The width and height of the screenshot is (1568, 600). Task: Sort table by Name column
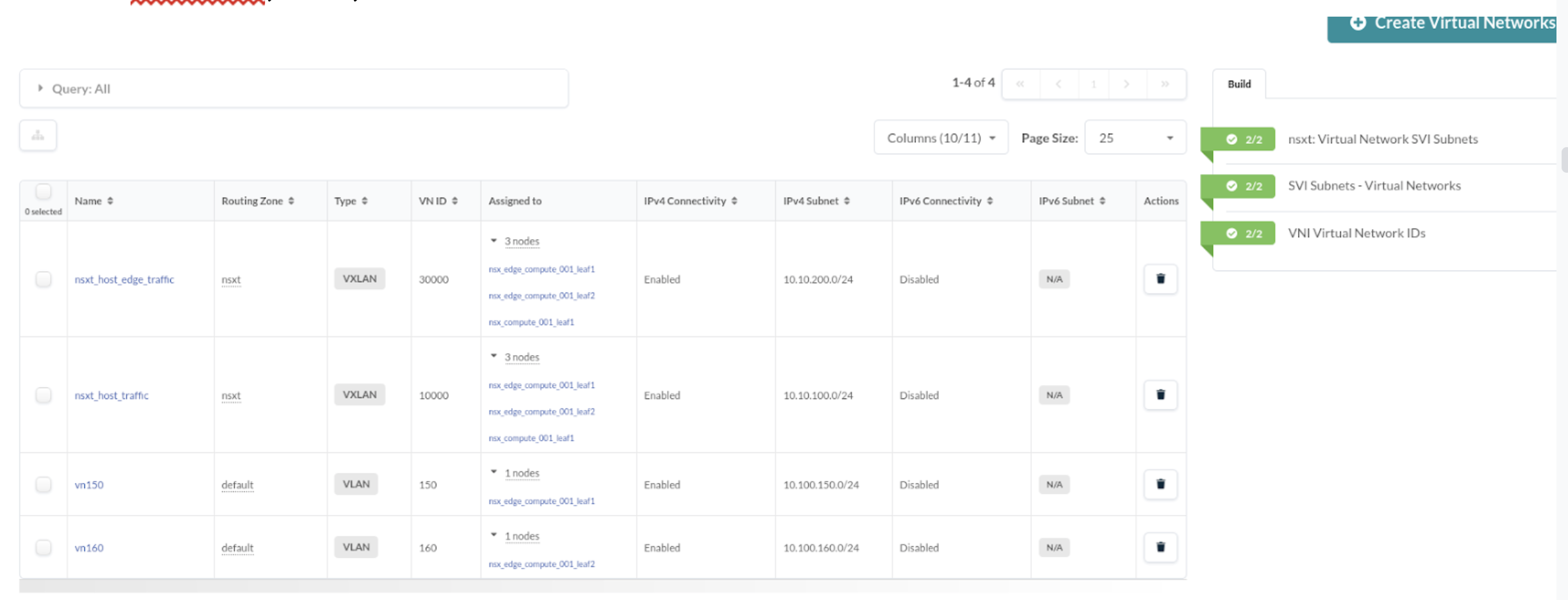[x=93, y=201]
